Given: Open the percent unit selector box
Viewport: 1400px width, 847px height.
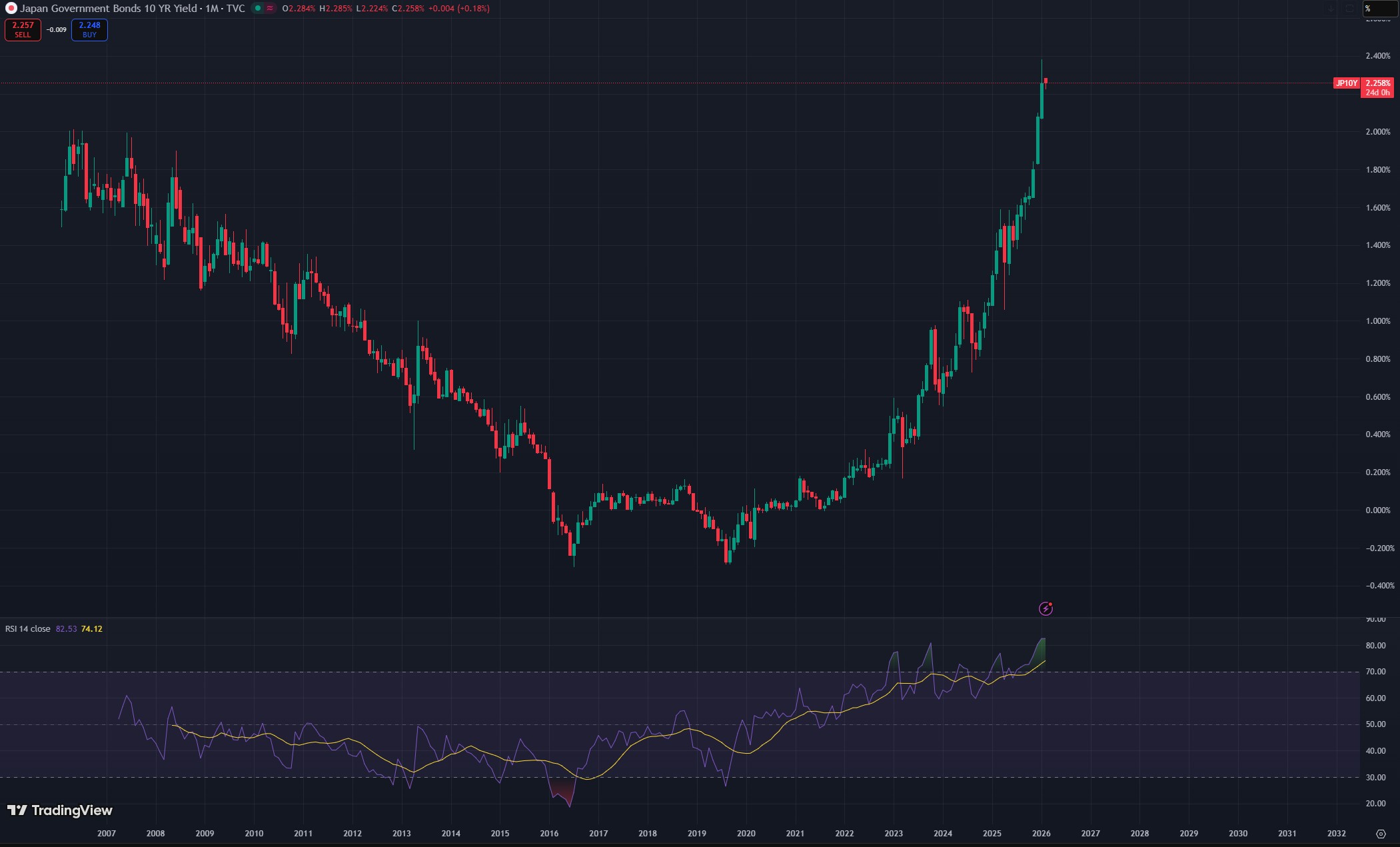Looking at the screenshot, I should [x=1379, y=9].
